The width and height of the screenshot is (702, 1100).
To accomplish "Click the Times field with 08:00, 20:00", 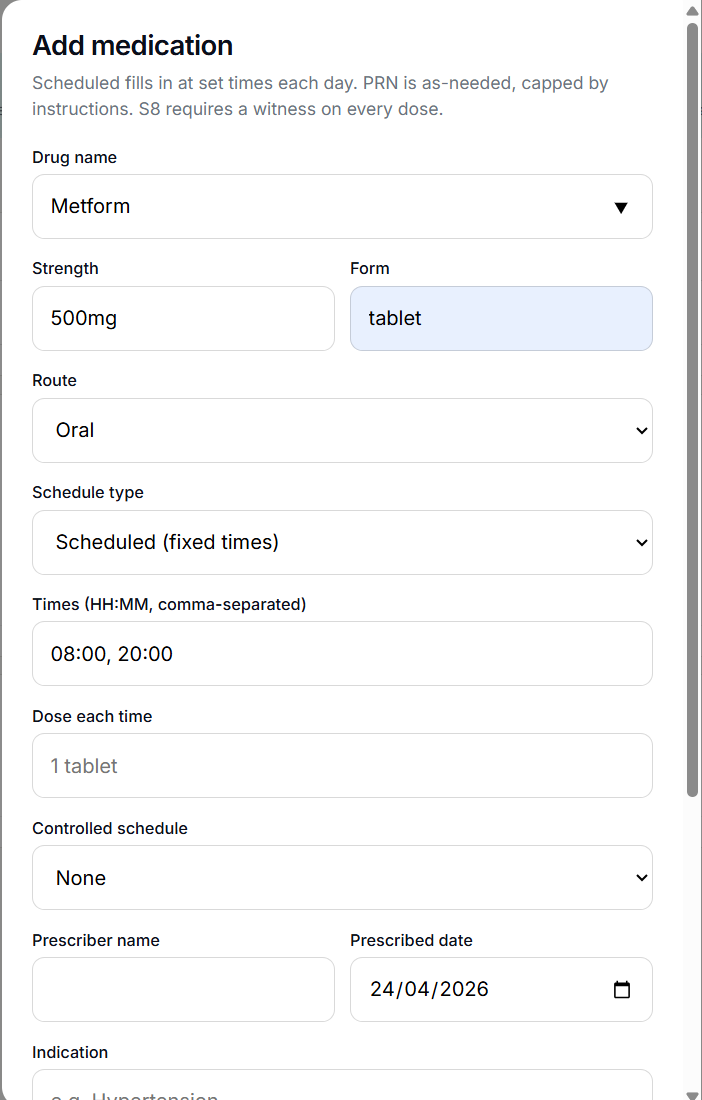I will (342, 653).
